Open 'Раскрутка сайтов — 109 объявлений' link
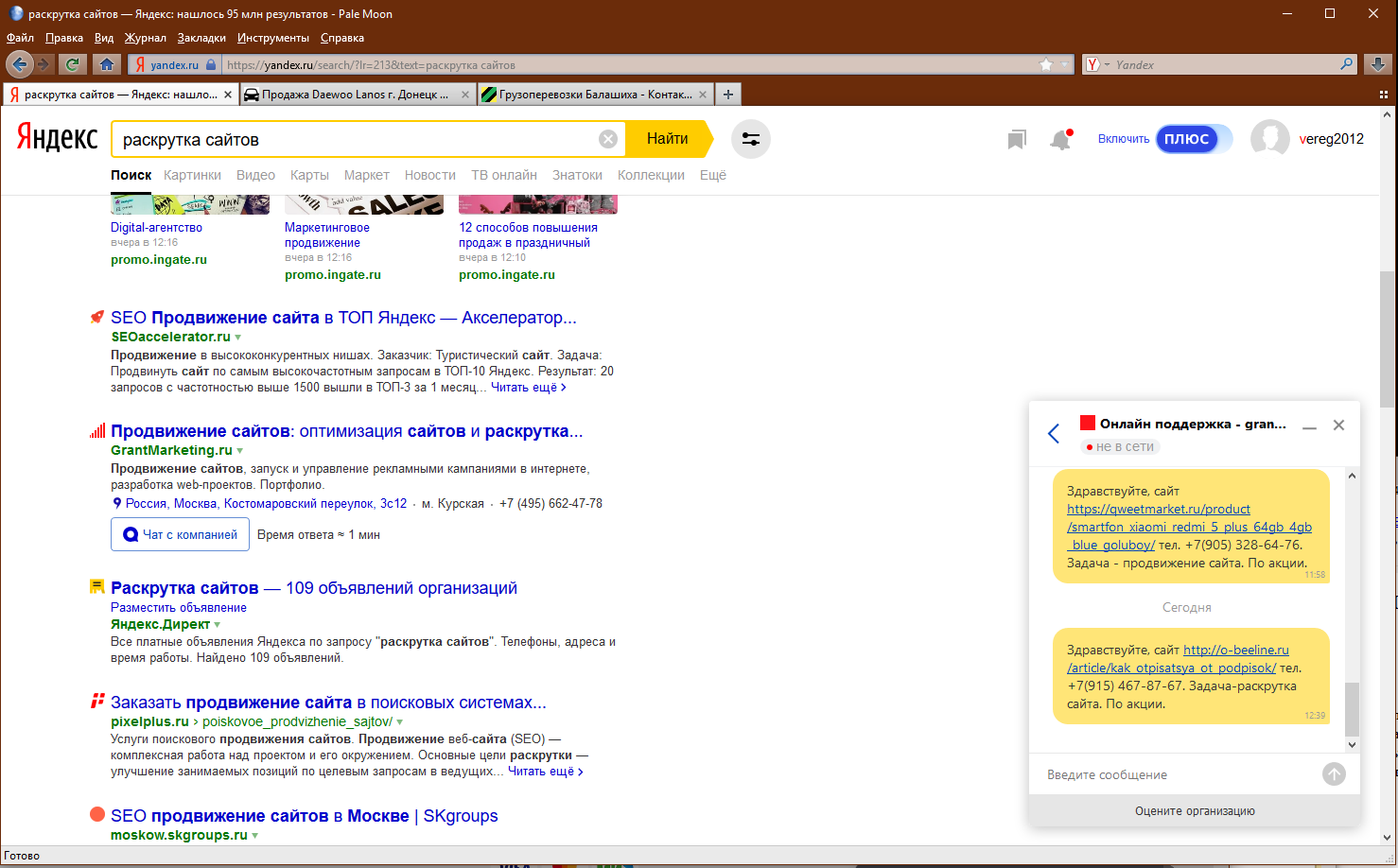This screenshot has height=868, width=1398. tap(314, 588)
